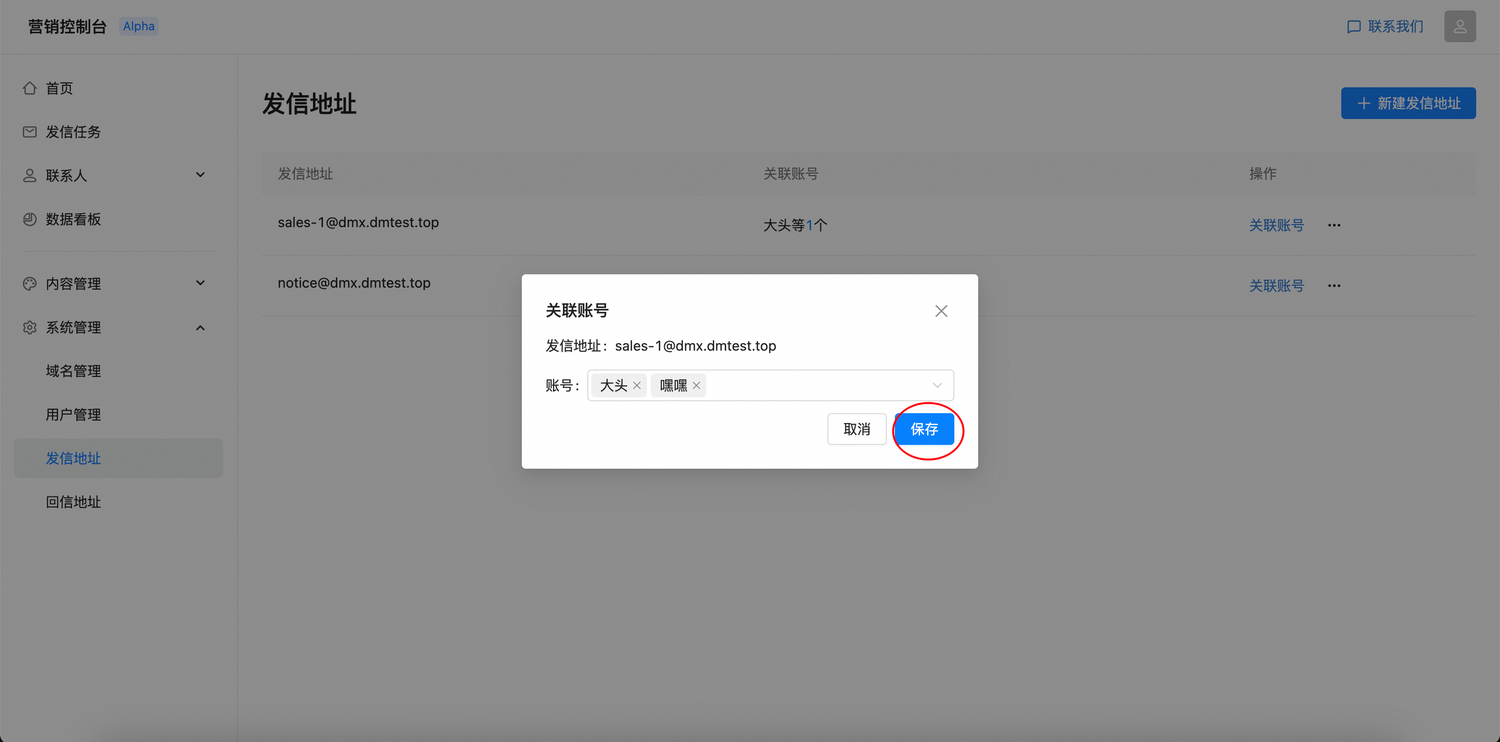The width and height of the screenshot is (1500, 742).
Task: Click the 关联账号 column header
Action: tap(791, 173)
